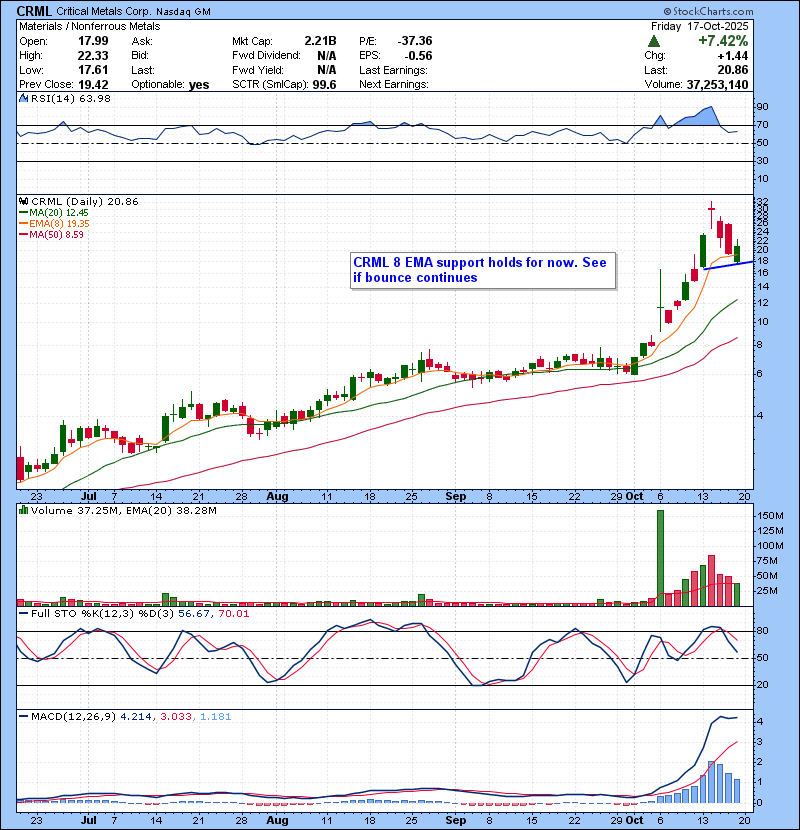Click the Fwd Dividend N/A value
The image size is (800, 830).
pyautogui.click(x=327, y=56)
